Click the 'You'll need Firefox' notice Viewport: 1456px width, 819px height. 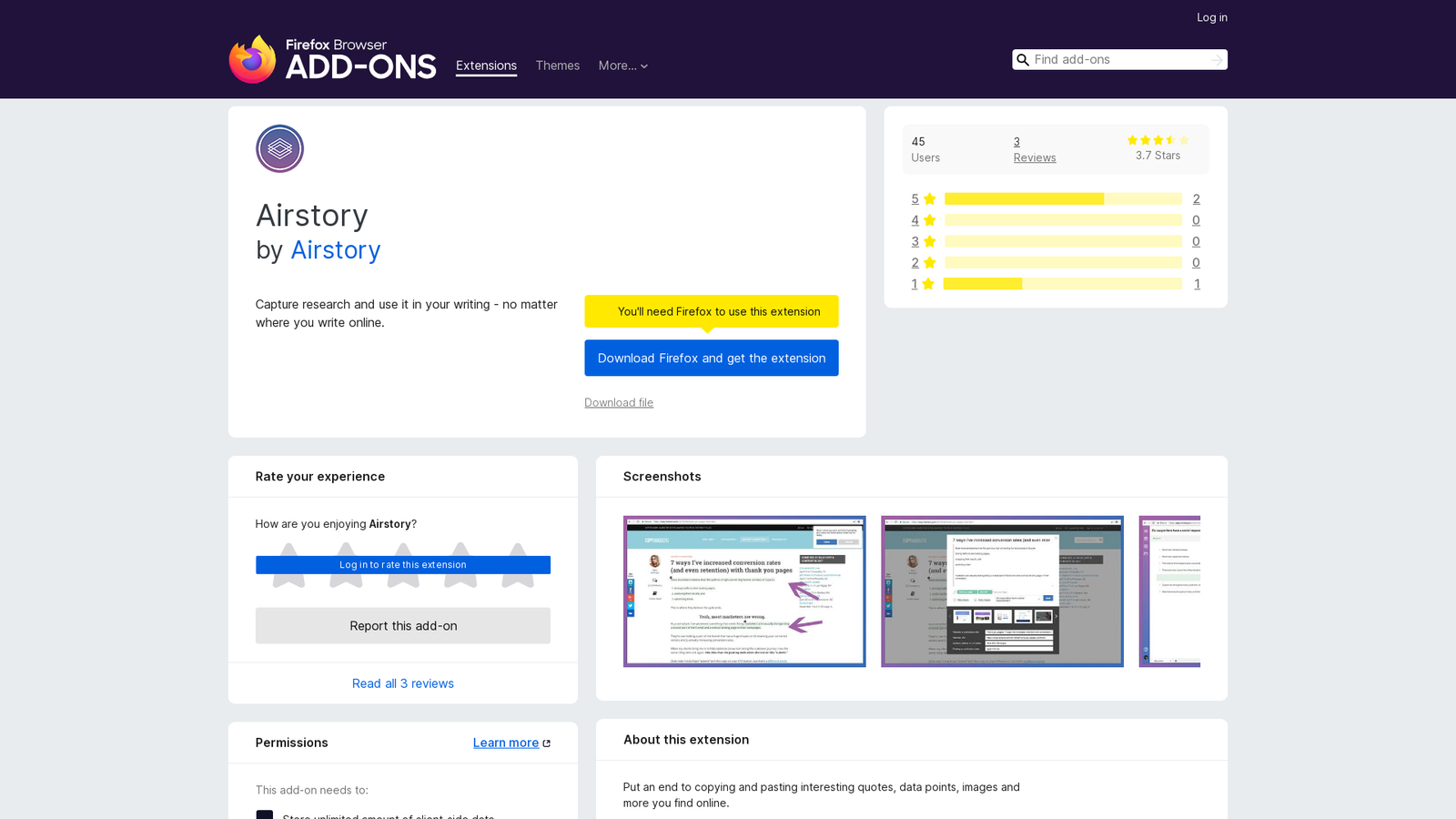(712, 311)
